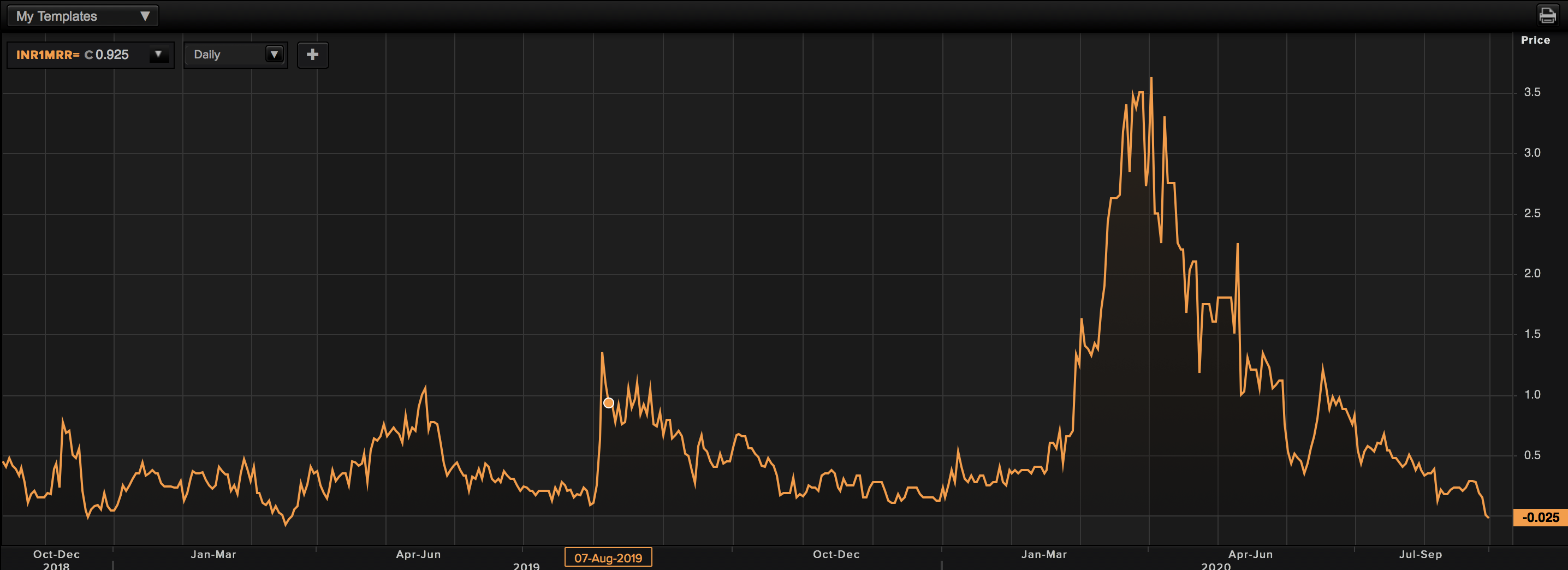
Task: Click the 1.0 price axis label
Action: pos(1531,395)
